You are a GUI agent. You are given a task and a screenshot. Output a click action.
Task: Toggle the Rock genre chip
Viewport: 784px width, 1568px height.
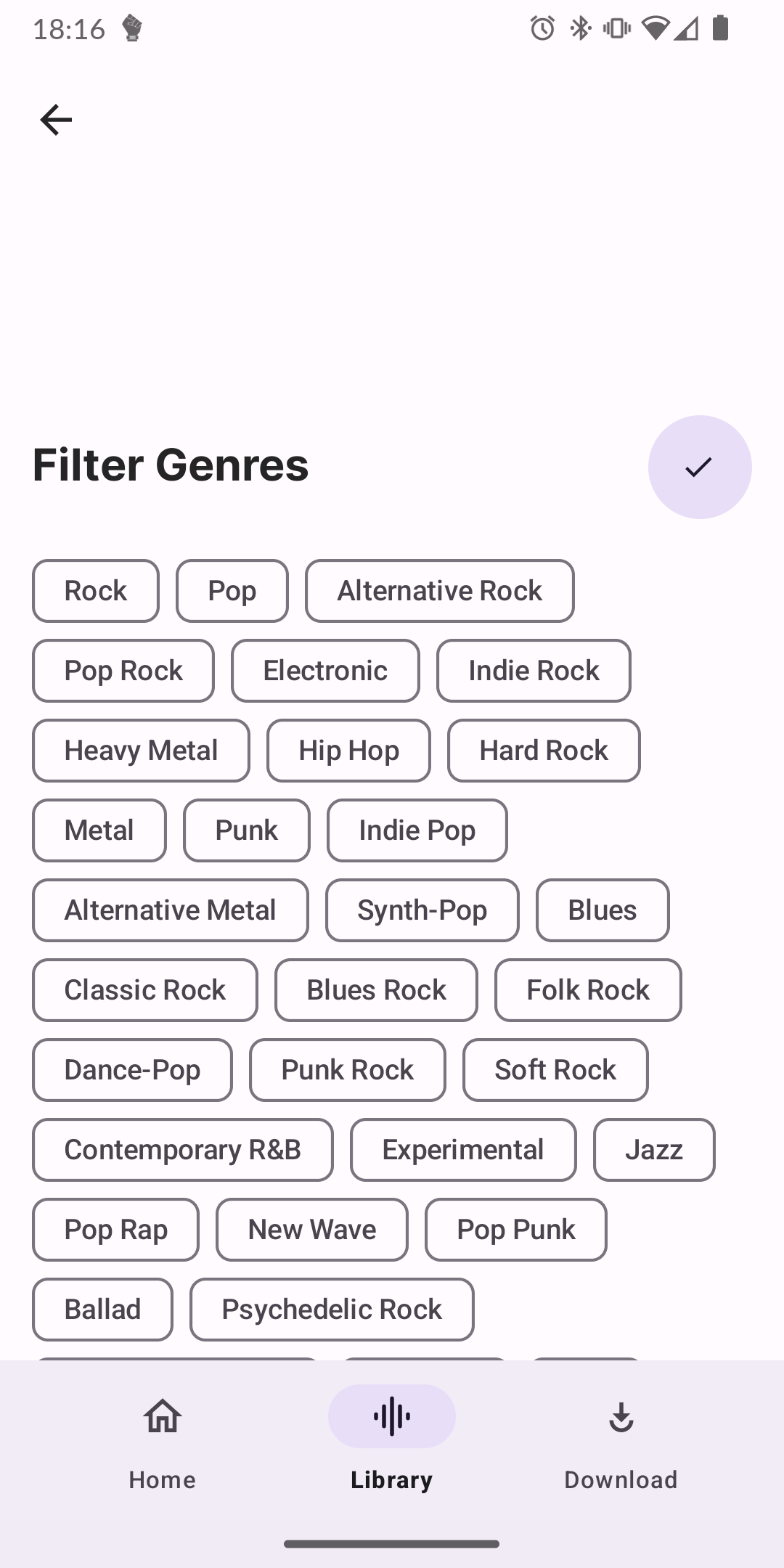[x=96, y=591]
